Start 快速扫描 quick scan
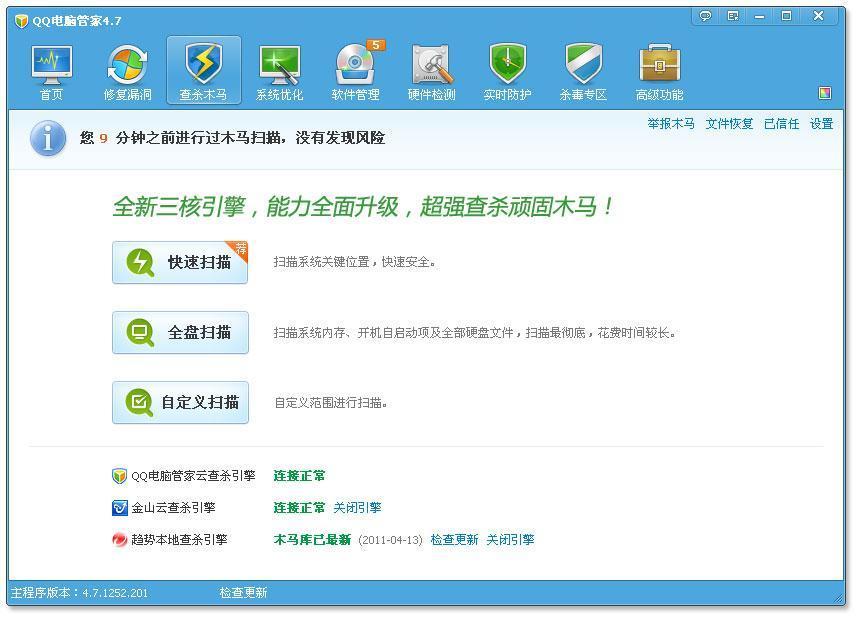Image resolution: width=857 pixels, height=617 pixels. pos(180,263)
